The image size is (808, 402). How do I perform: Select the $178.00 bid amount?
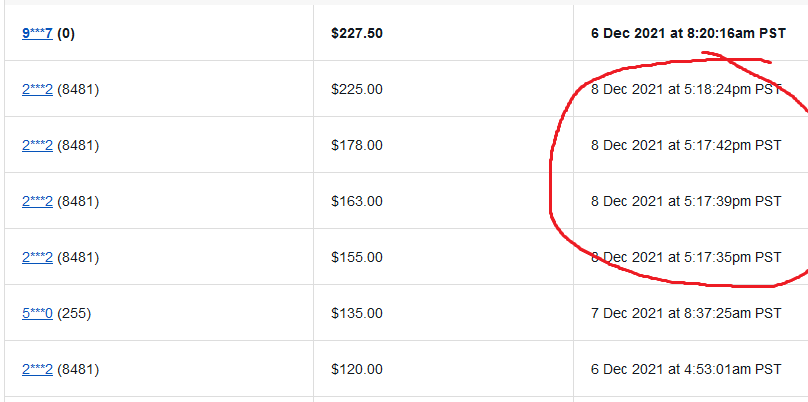coord(356,145)
